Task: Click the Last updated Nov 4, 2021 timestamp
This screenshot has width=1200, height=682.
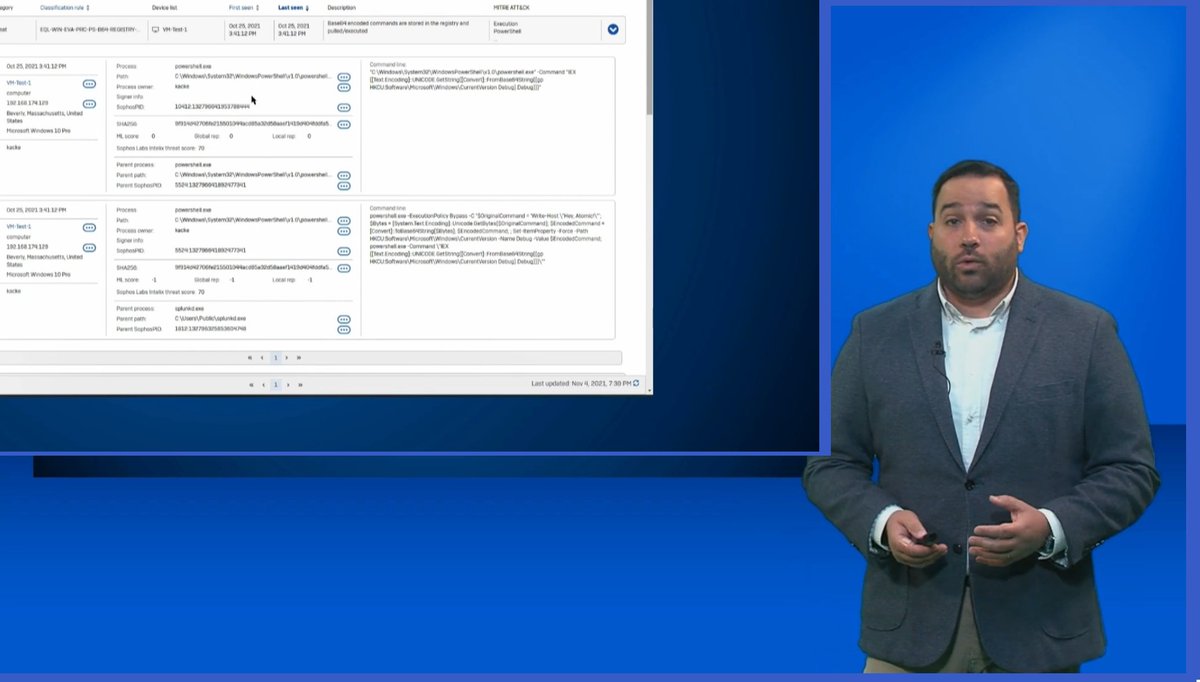Action: click(580, 384)
